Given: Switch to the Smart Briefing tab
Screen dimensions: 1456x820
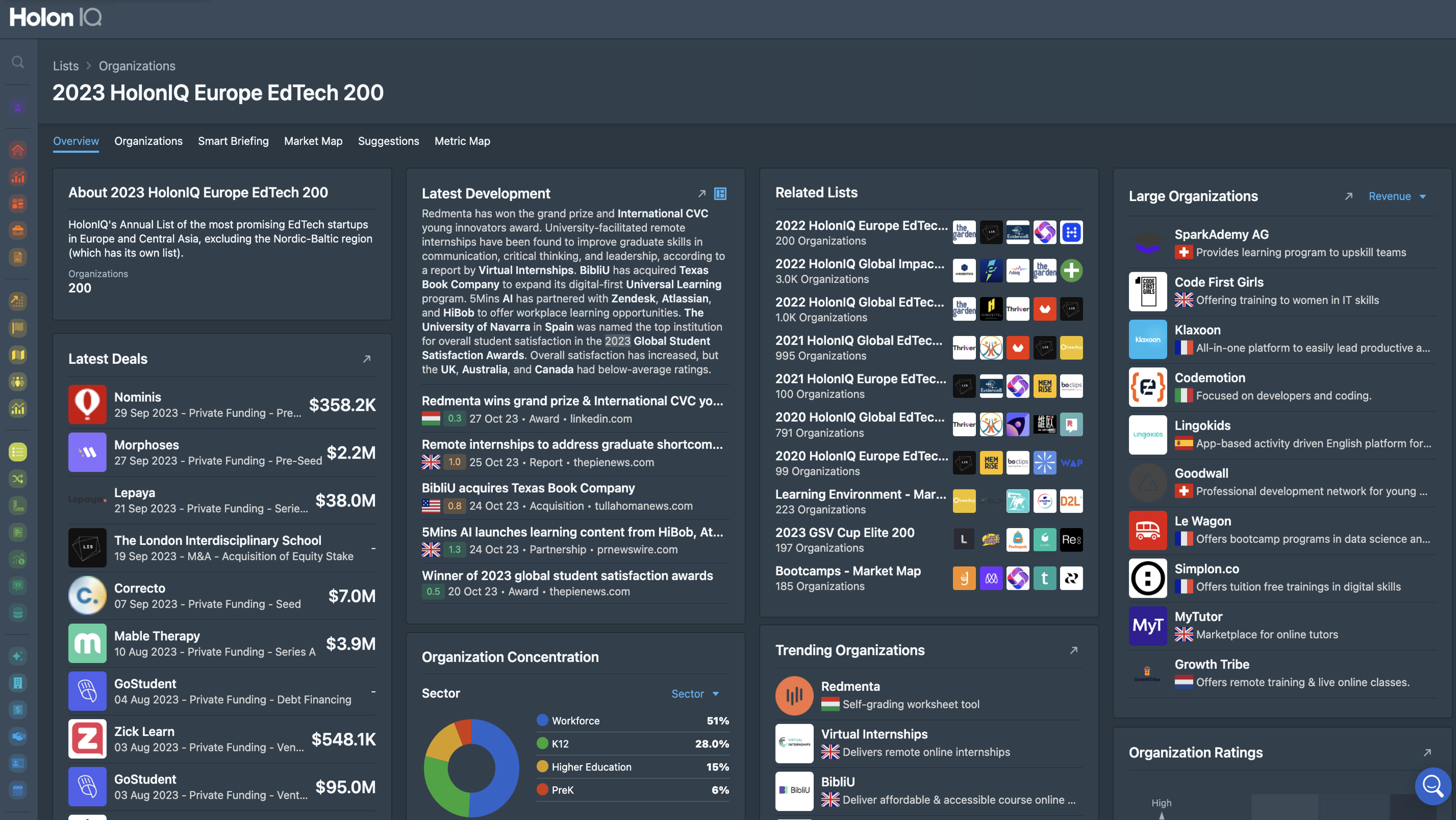Looking at the screenshot, I should (233, 141).
